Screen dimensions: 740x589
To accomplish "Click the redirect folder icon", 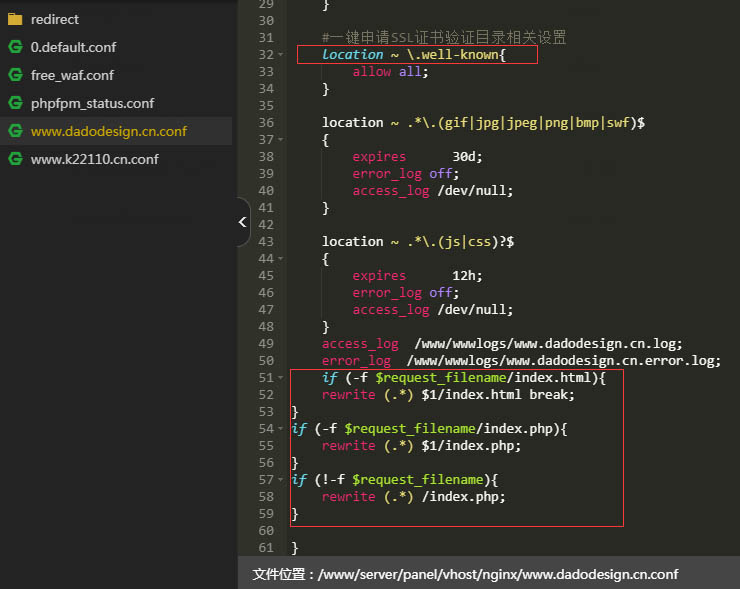I will 15,19.
